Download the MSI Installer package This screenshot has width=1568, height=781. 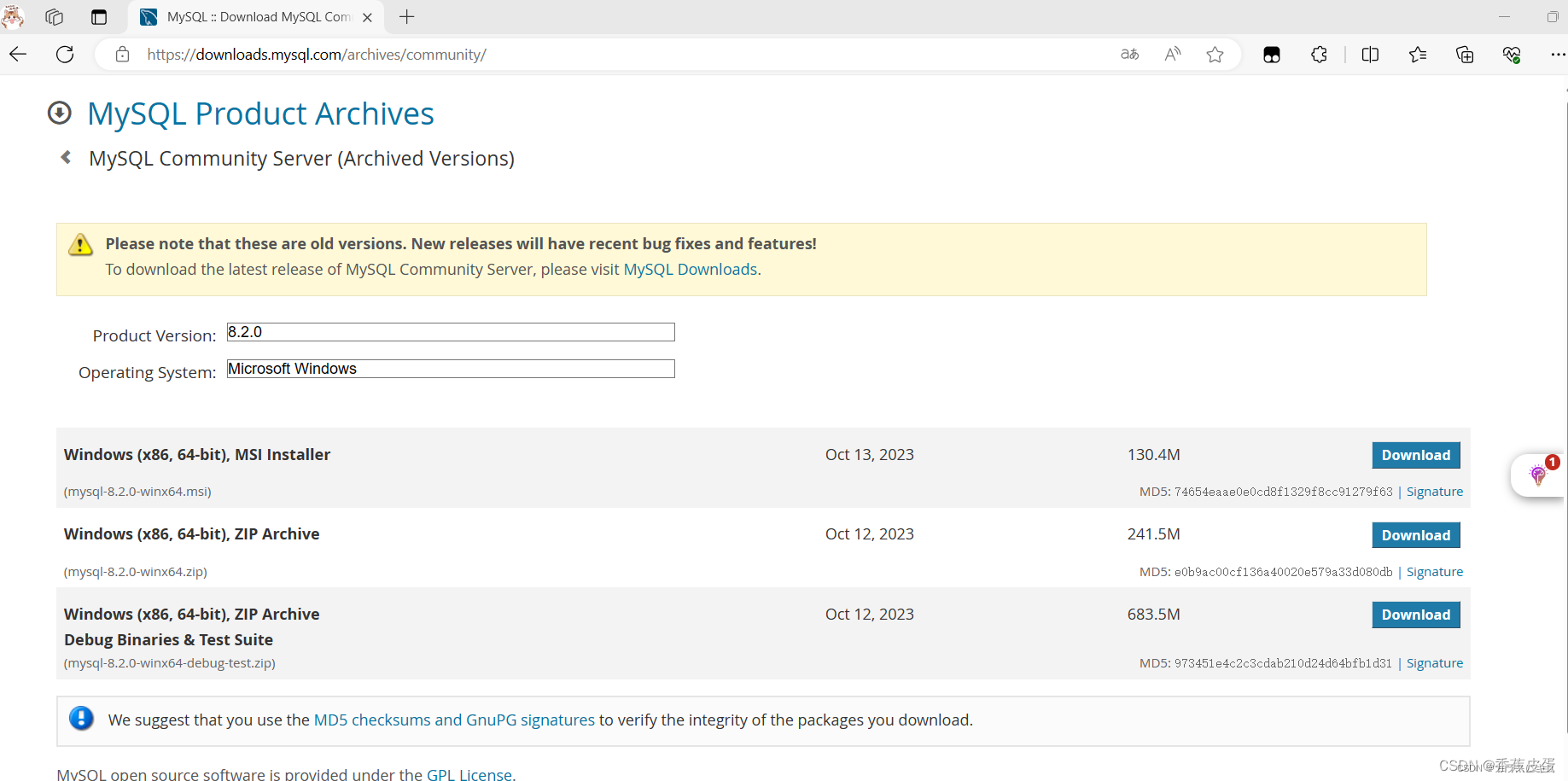1416,455
